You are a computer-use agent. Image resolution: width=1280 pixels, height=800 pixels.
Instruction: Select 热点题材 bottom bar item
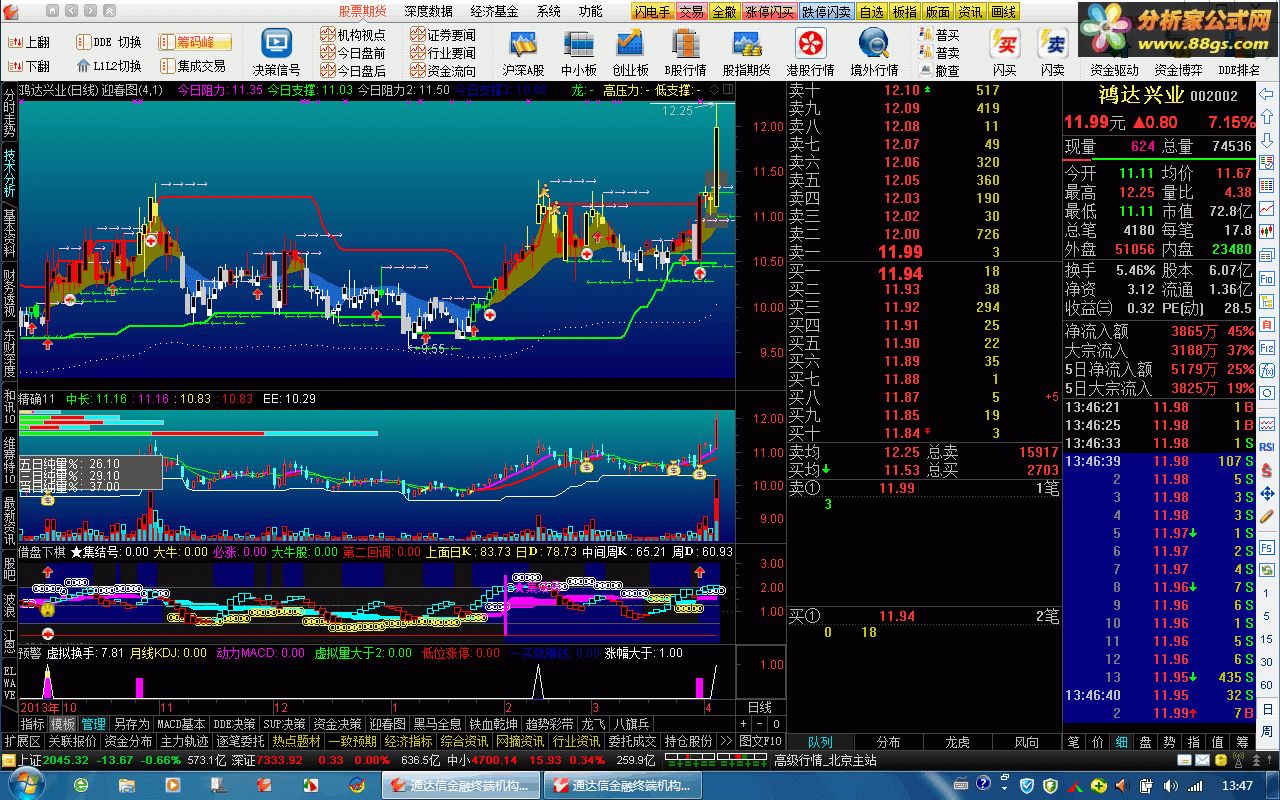(x=297, y=741)
